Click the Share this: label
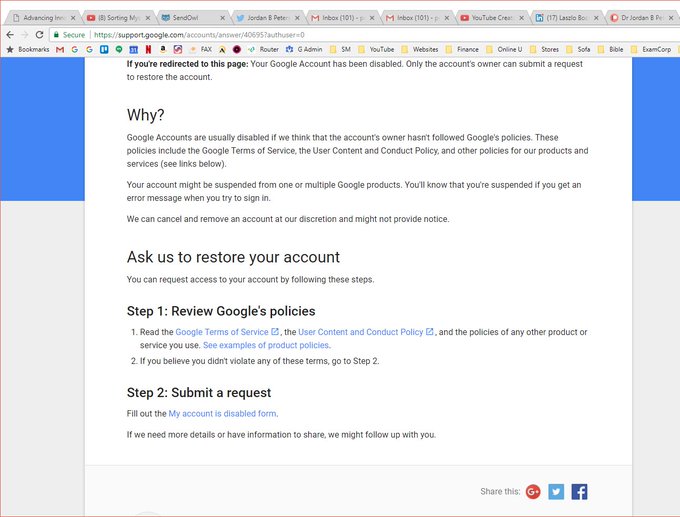680x517 pixels. point(500,491)
